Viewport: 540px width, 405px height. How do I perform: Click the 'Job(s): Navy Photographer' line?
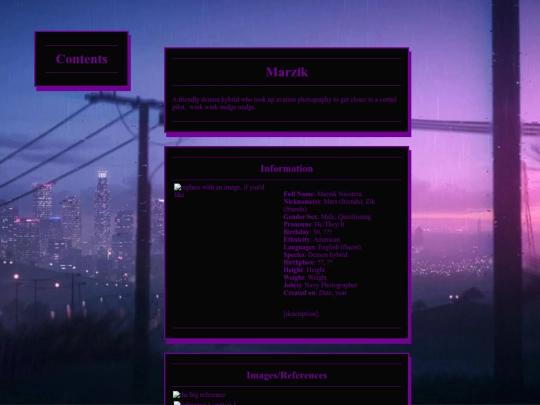point(320,285)
